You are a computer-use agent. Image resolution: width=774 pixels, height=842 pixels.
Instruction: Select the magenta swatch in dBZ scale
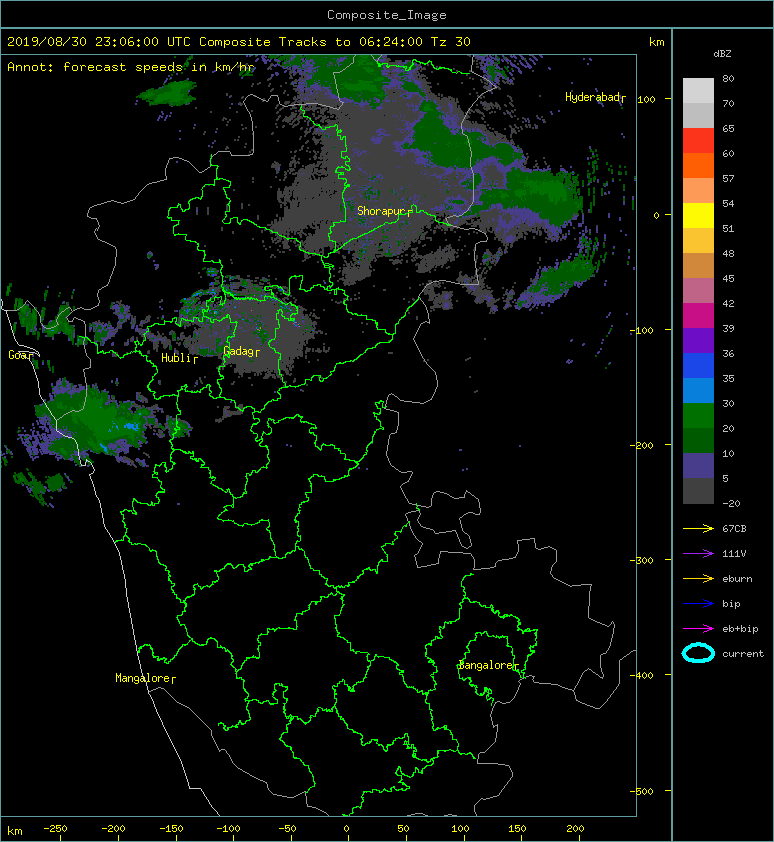[698, 316]
